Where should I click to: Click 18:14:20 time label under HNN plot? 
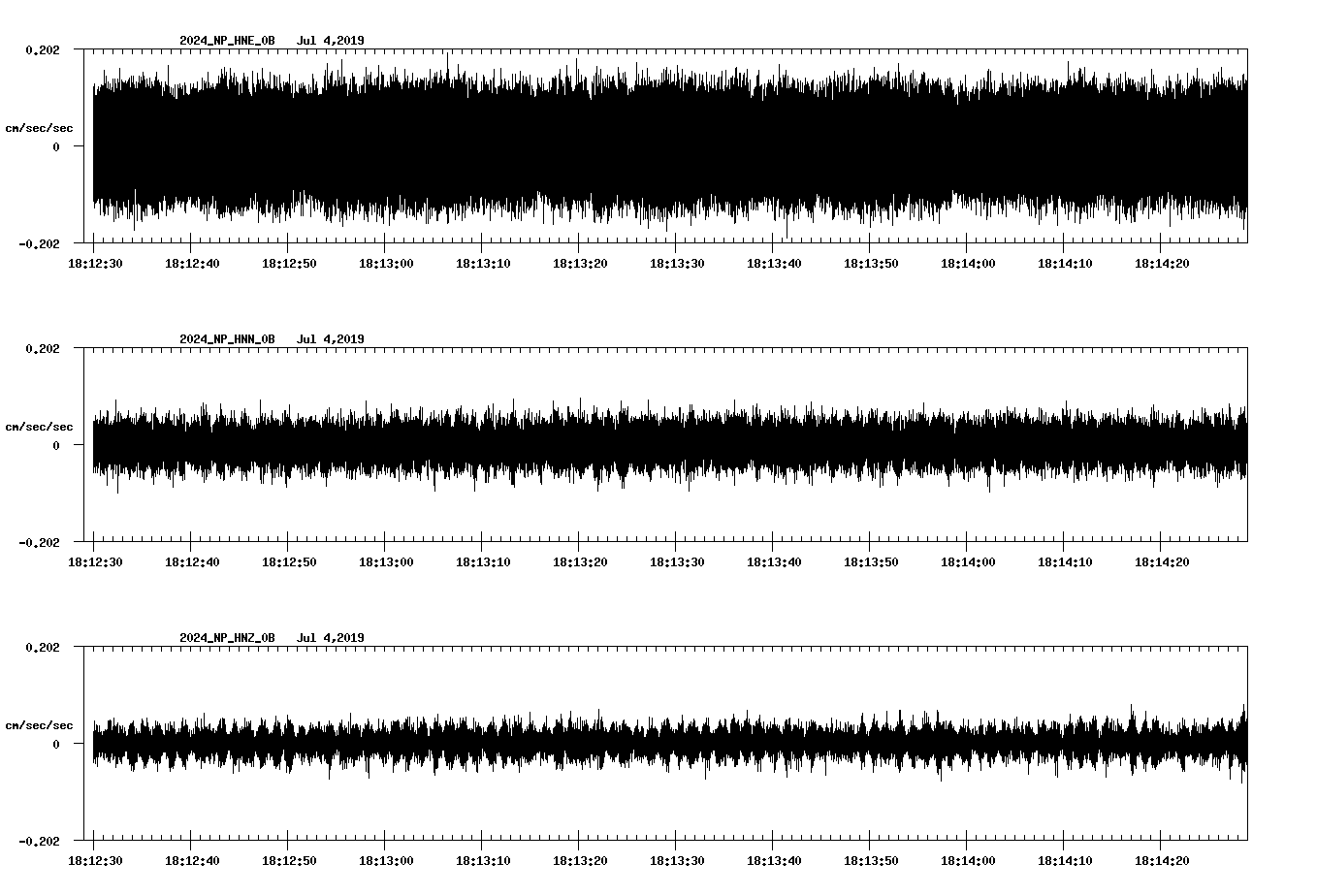coord(1162,561)
